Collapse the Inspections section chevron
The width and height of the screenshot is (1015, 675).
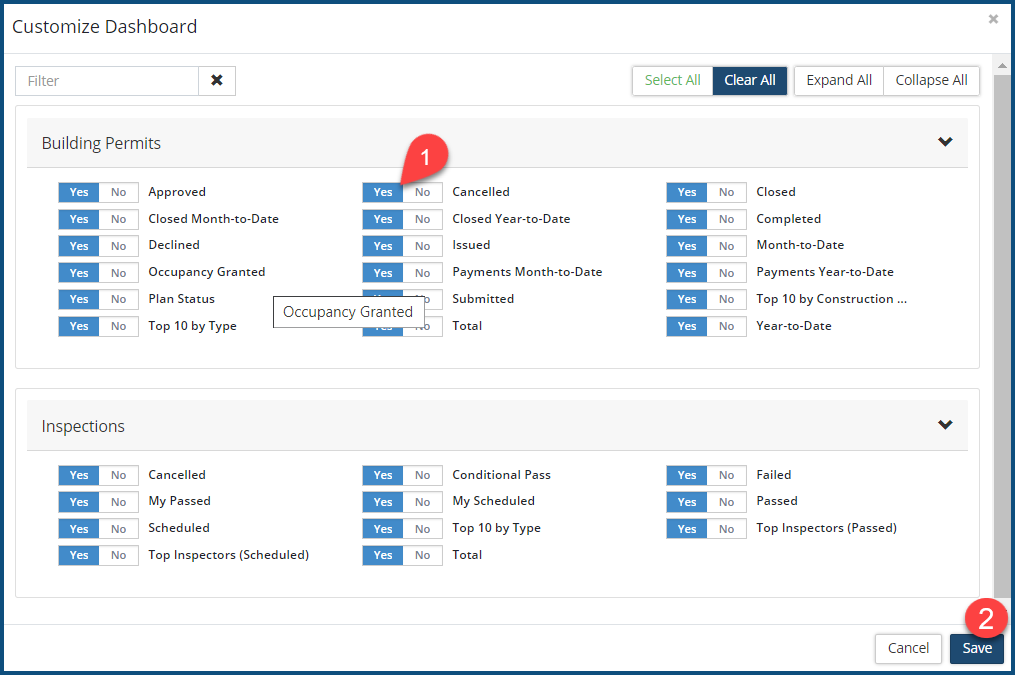pos(945,425)
